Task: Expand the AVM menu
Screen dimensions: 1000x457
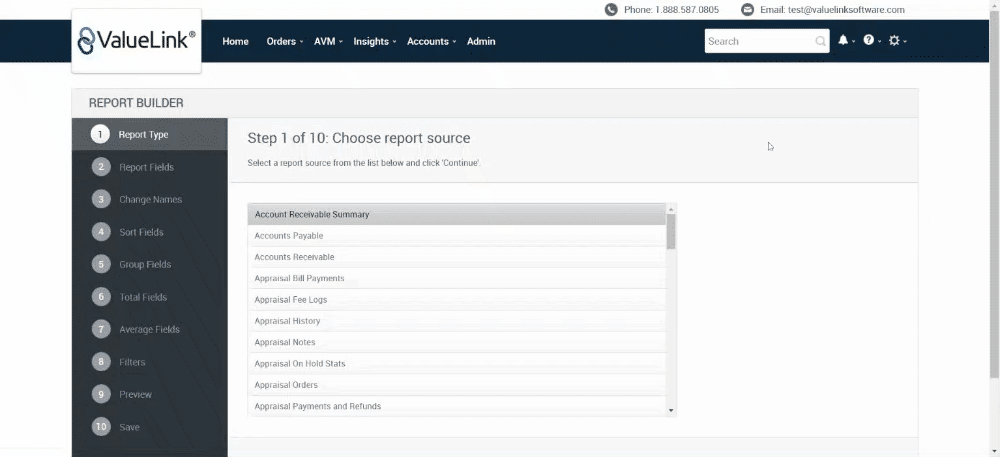Action: 328,41
